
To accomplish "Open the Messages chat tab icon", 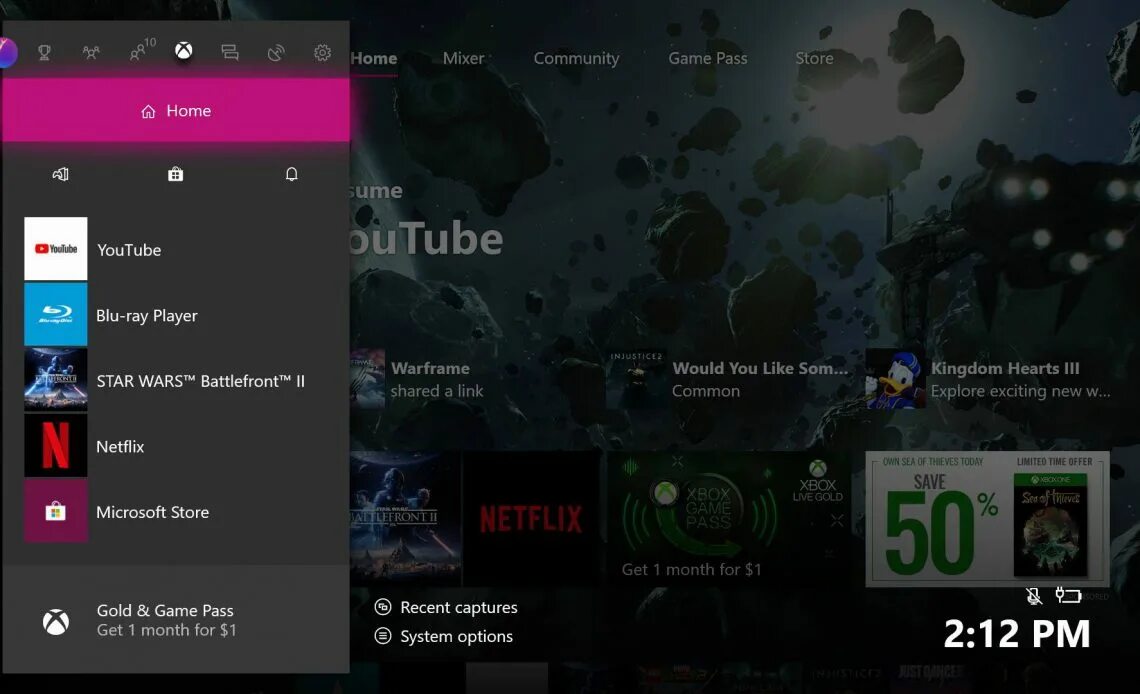I will click(230, 52).
